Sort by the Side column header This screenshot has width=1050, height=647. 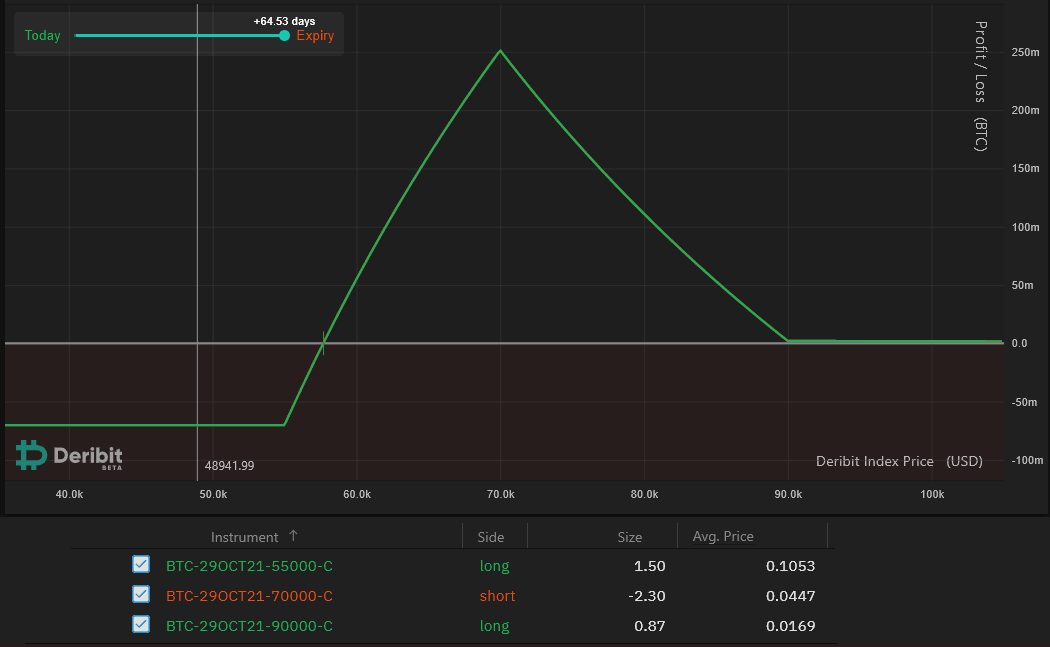pos(491,537)
